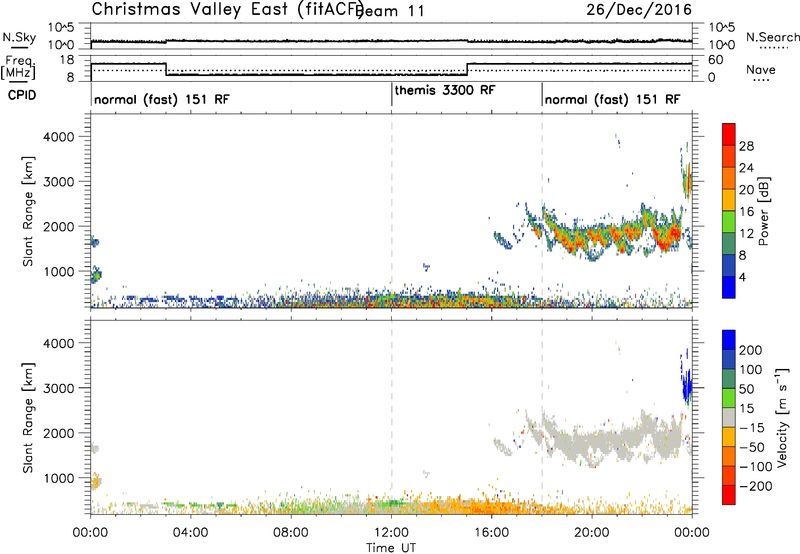
Task: Click the 18:00 dashed line in the velocity panel
Action: (542, 417)
